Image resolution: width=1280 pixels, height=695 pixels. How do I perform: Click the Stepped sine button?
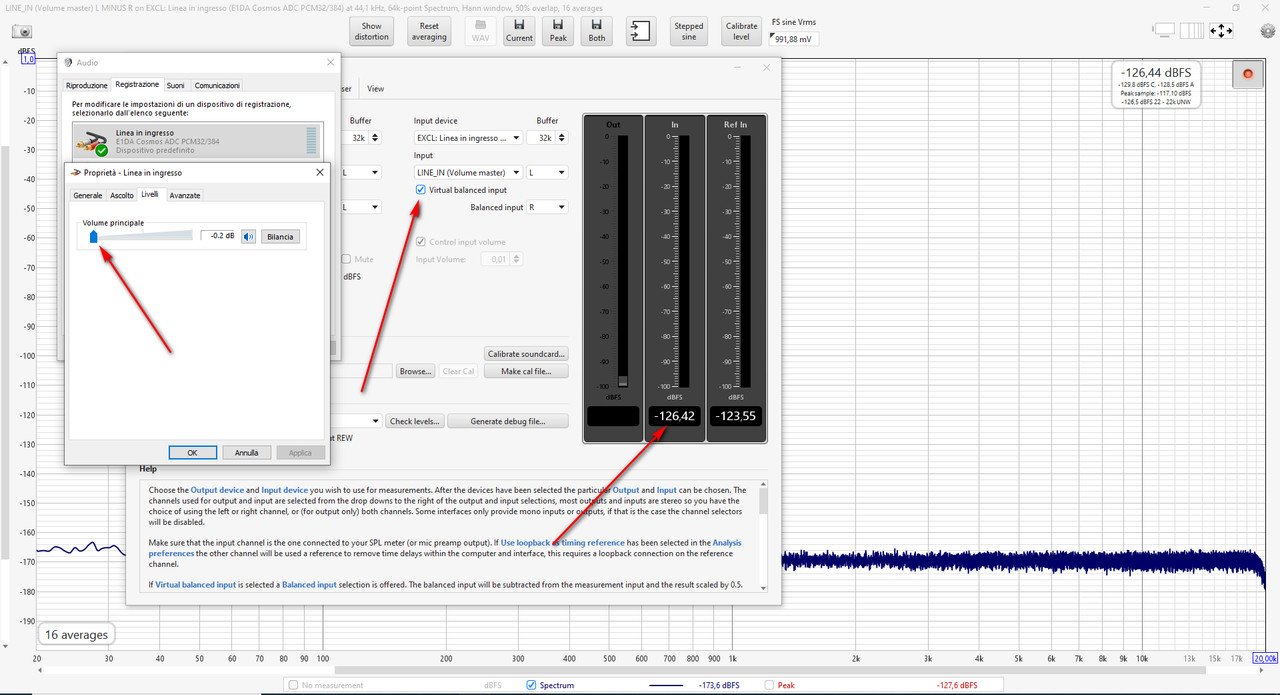pyautogui.click(x=689, y=31)
